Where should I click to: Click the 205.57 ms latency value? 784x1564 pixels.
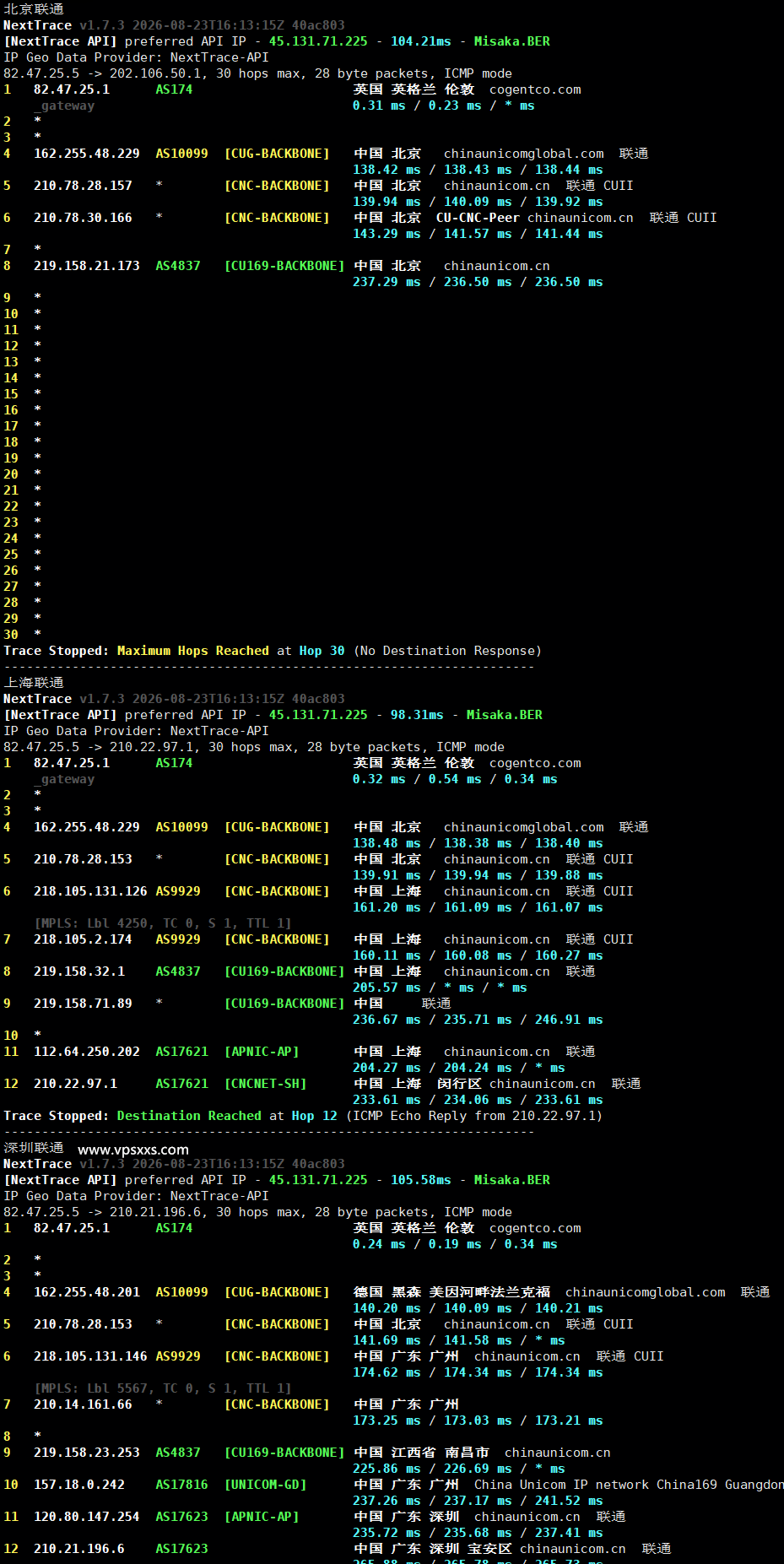pos(387,988)
